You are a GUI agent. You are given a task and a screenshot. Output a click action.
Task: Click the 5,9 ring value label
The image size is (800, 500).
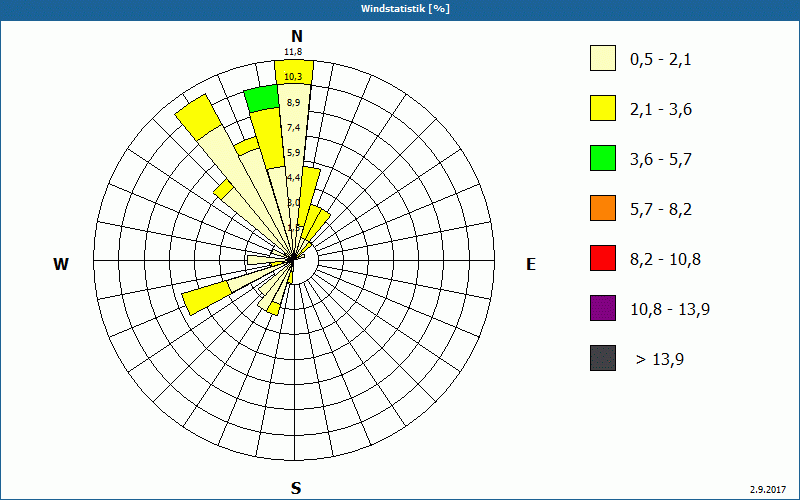(293, 153)
